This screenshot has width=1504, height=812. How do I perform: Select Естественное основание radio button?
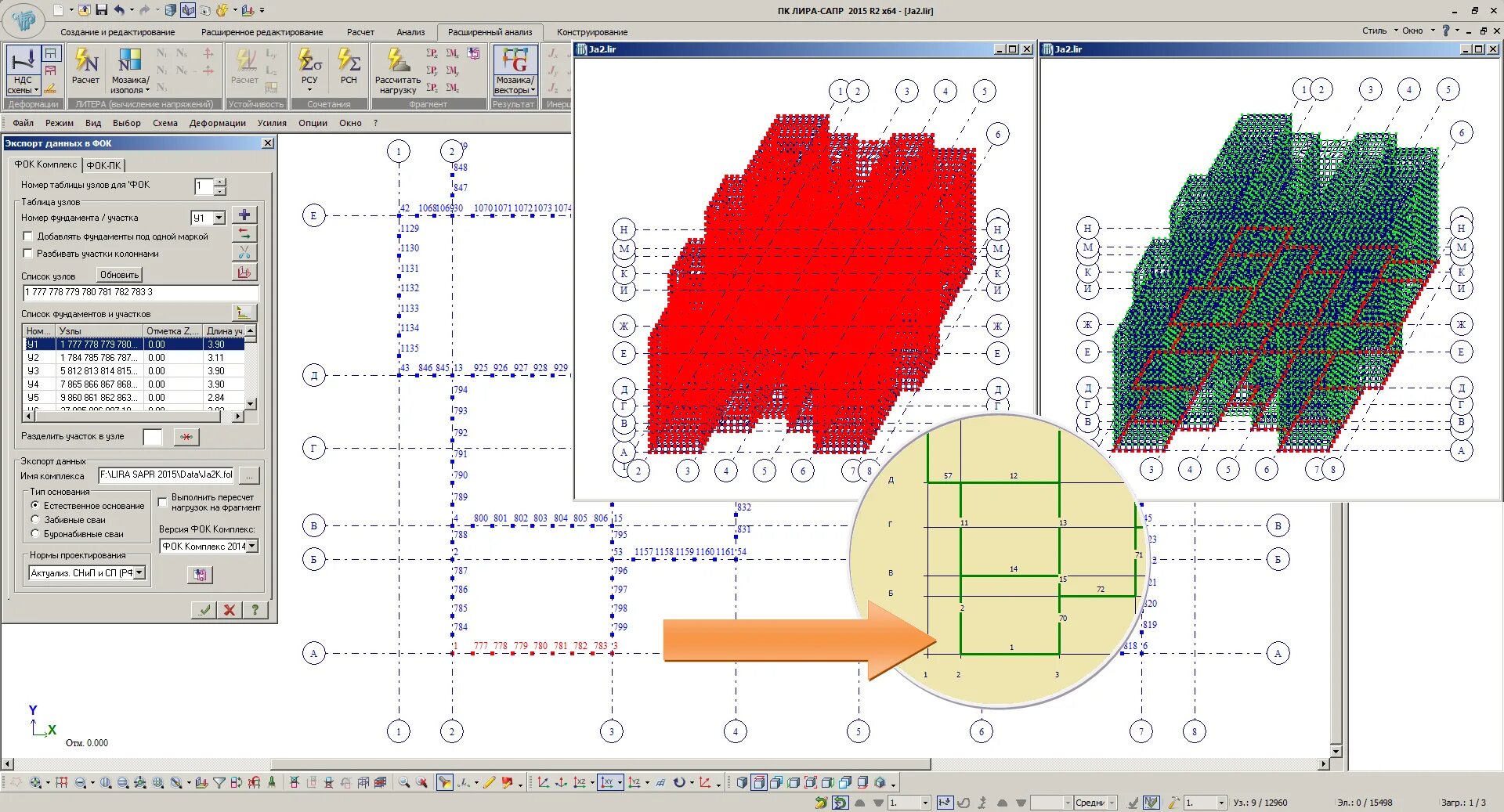pyautogui.click(x=35, y=506)
